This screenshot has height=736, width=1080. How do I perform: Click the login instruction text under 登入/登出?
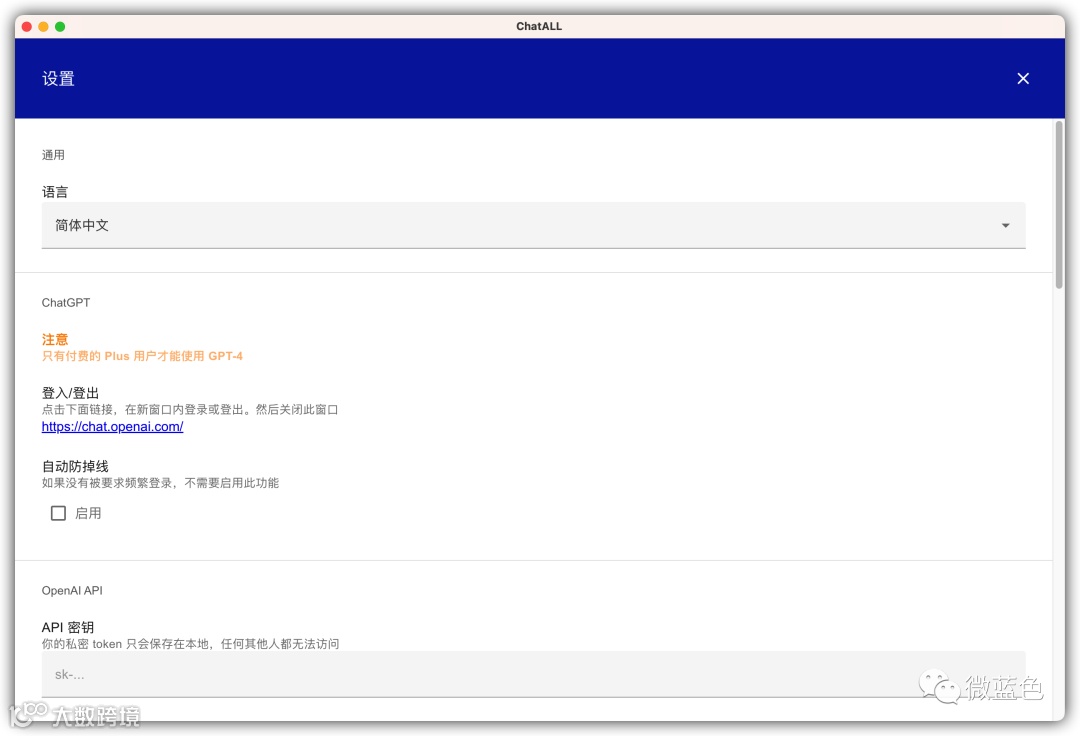coord(189,410)
